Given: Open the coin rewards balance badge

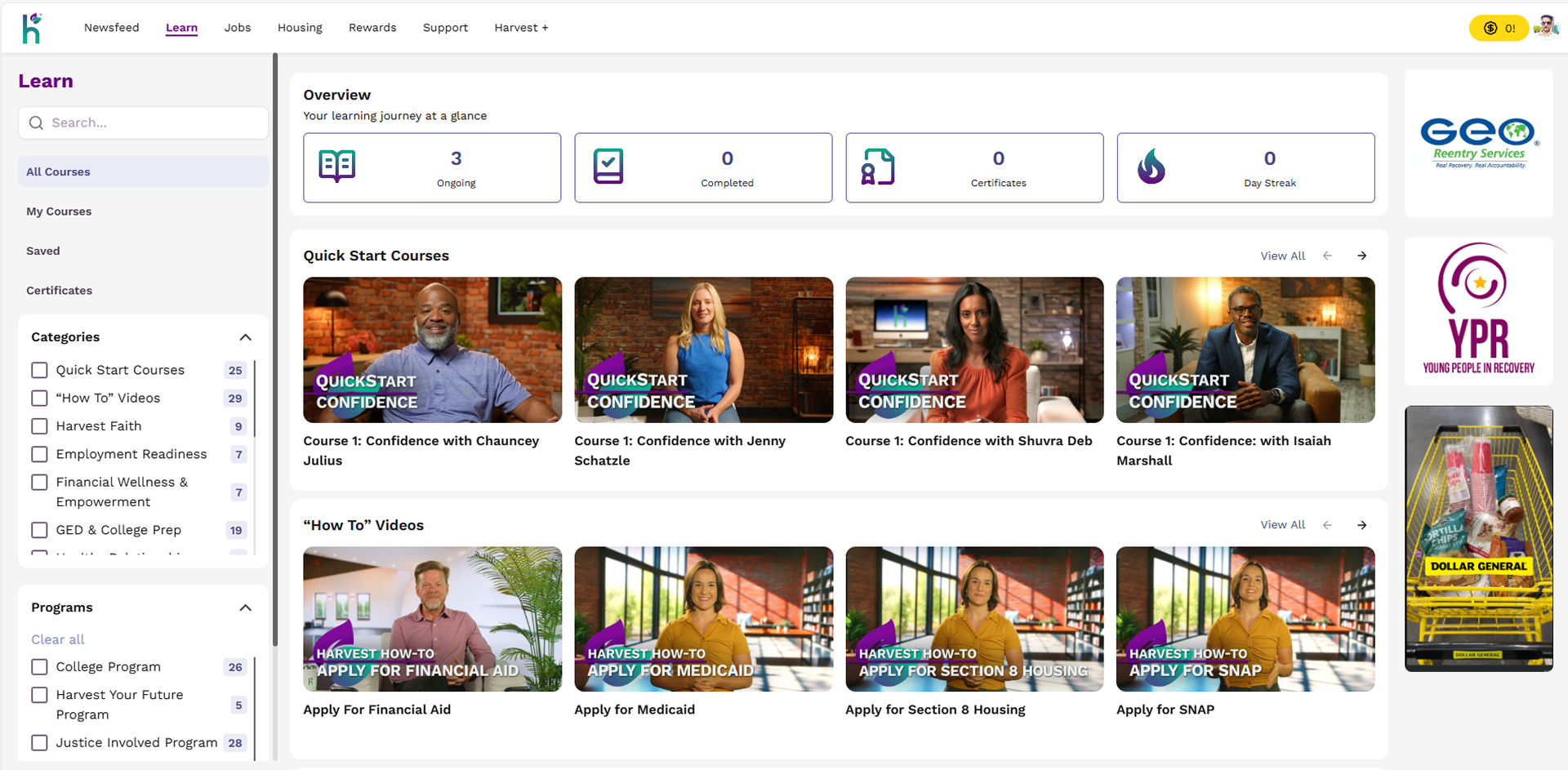Looking at the screenshot, I should tap(1498, 28).
